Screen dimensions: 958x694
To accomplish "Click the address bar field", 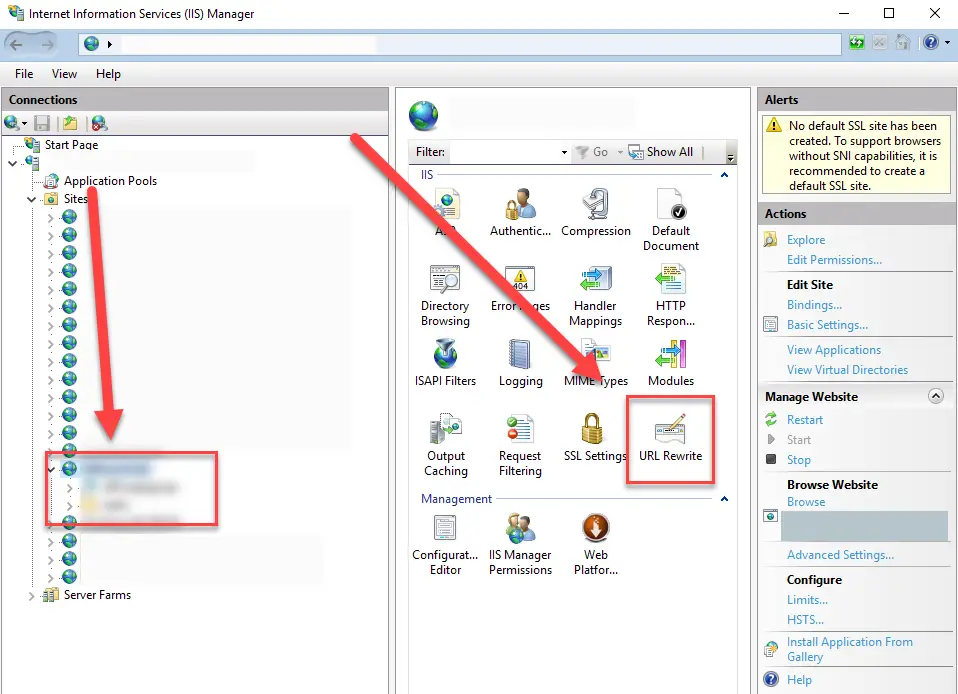I will click(x=459, y=44).
